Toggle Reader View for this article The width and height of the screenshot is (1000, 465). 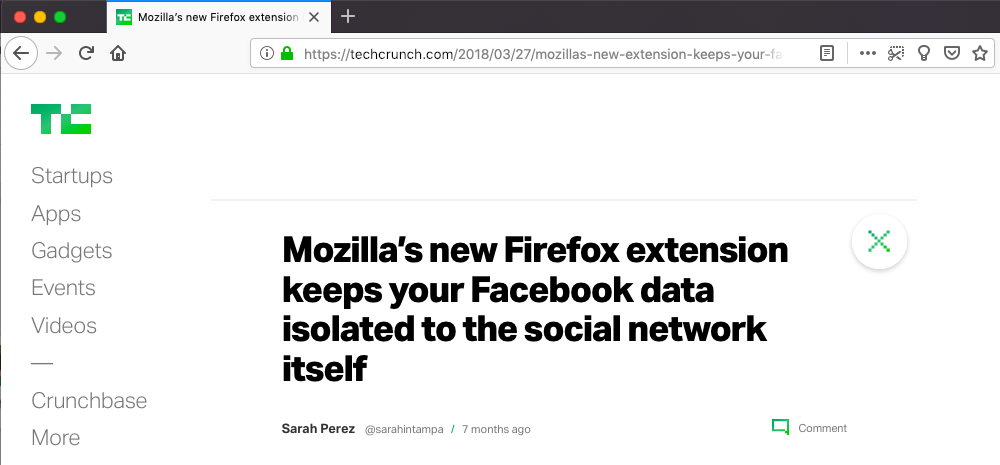(x=827, y=54)
